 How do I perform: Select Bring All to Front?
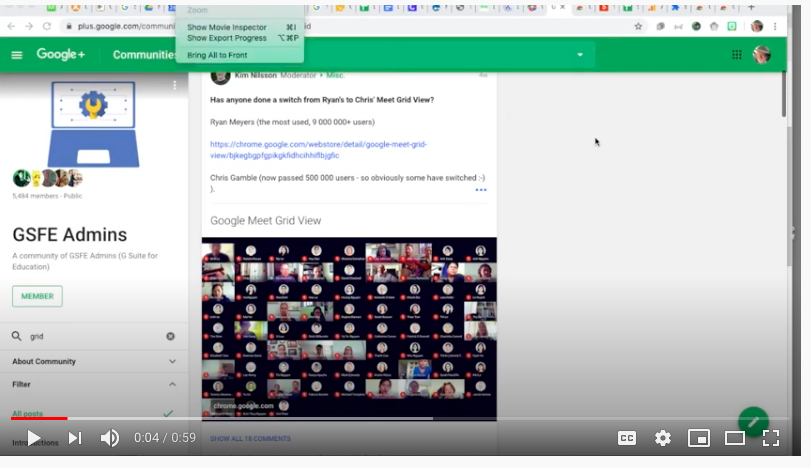(239, 55)
